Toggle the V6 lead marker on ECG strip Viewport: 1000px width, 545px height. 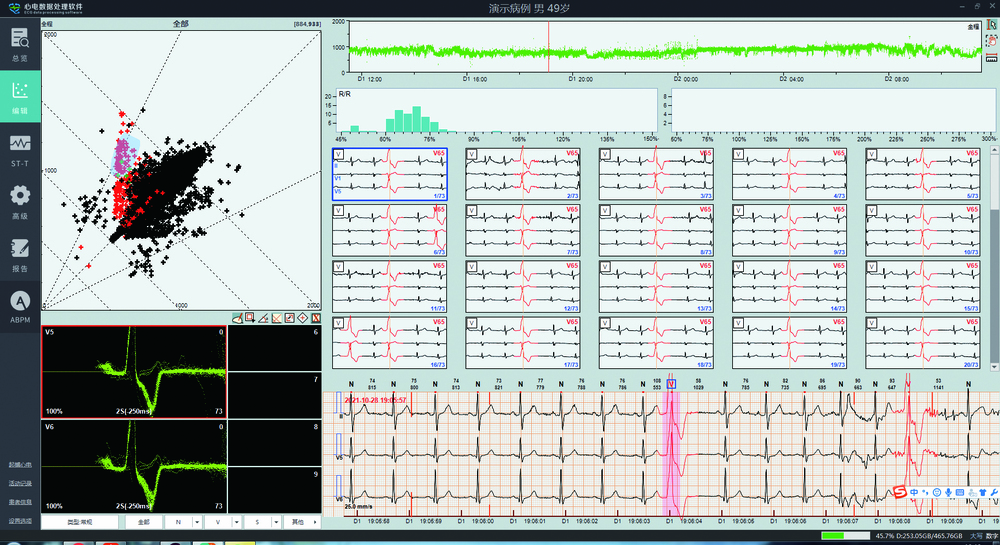click(x=338, y=497)
